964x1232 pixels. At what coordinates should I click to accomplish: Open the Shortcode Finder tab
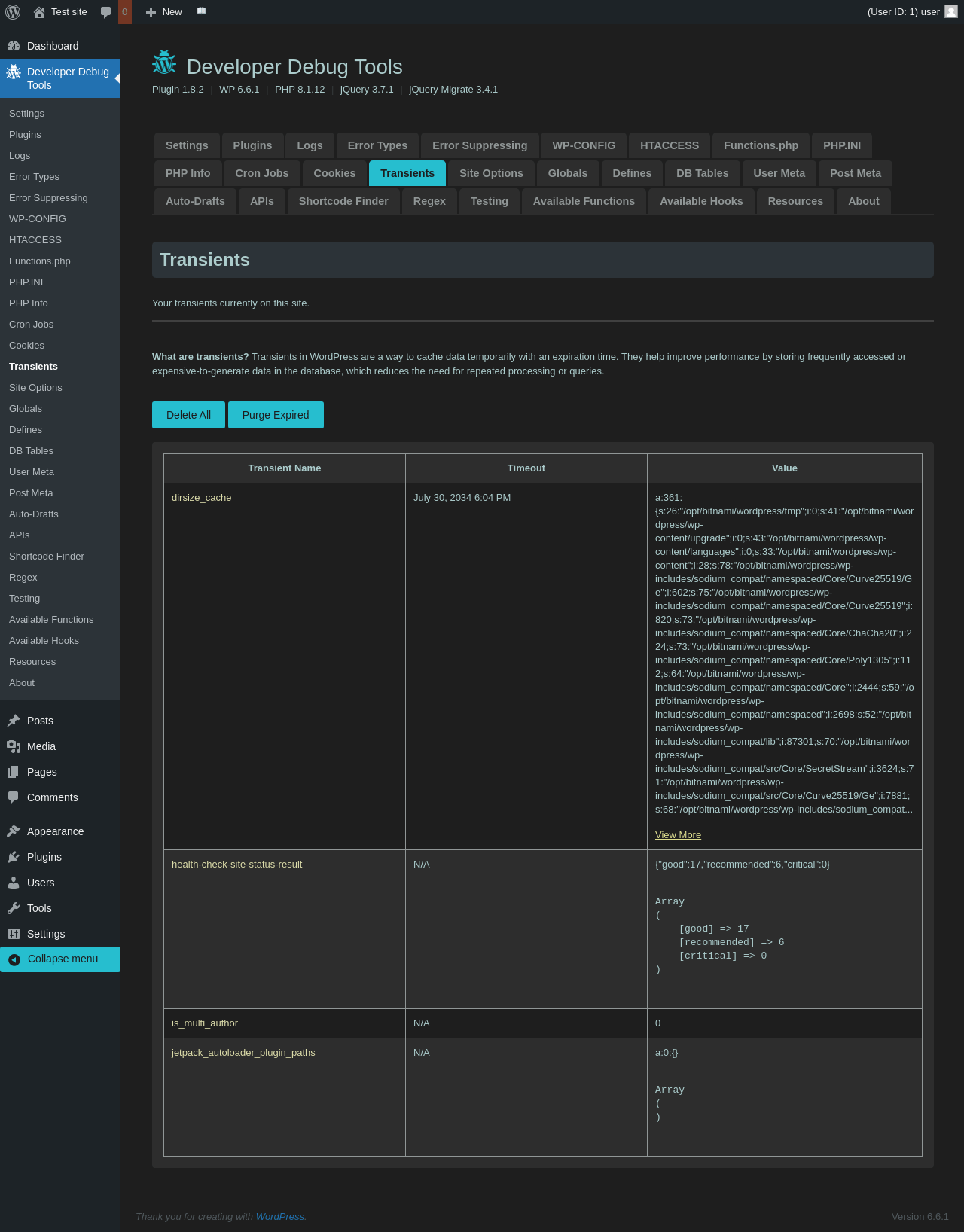[343, 201]
